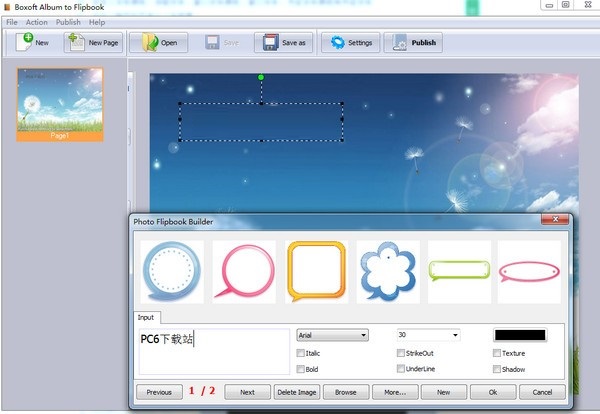
Task: Publish the flipbook from the toolbar
Action: pos(414,42)
